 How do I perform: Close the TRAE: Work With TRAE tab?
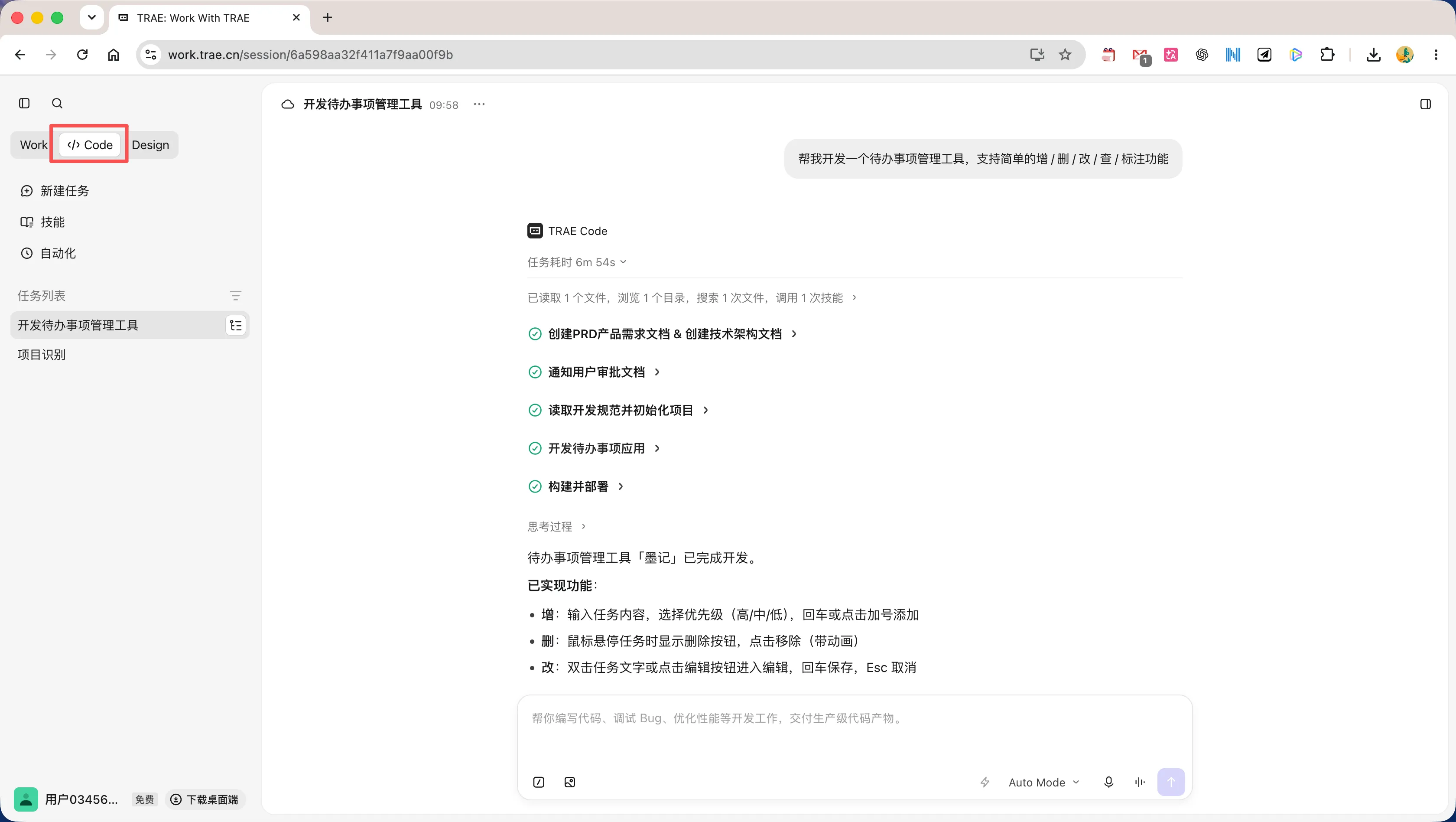click(x=296, y=17)
